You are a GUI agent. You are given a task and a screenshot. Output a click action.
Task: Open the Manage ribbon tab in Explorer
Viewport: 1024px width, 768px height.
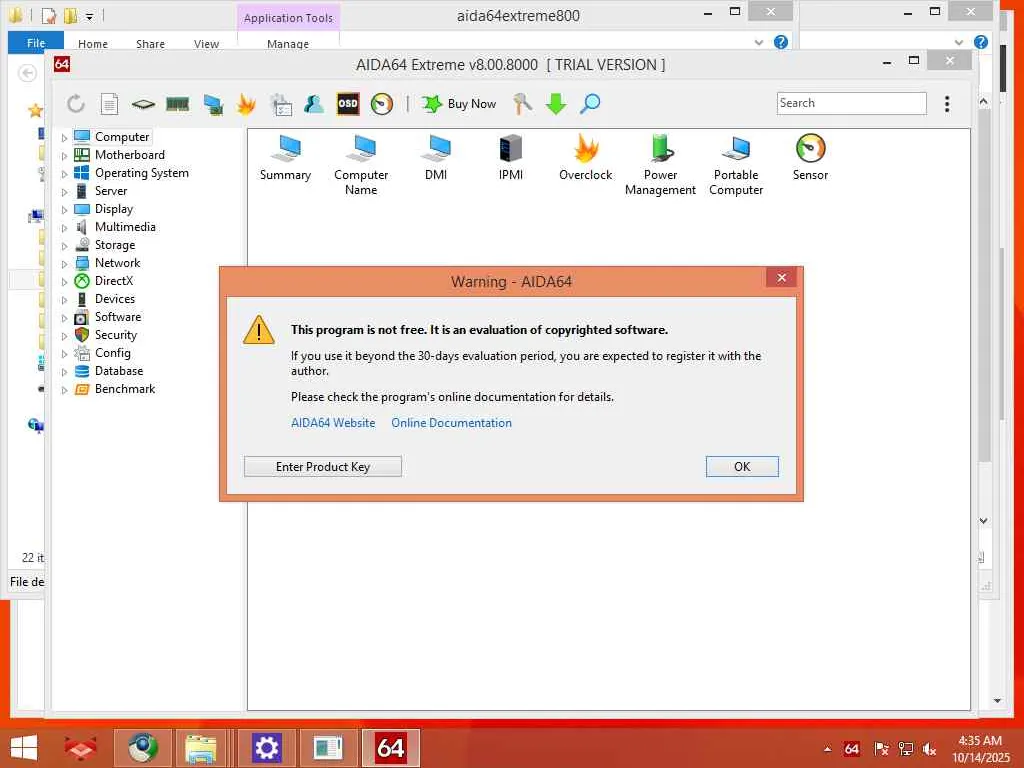coord(288,44)
